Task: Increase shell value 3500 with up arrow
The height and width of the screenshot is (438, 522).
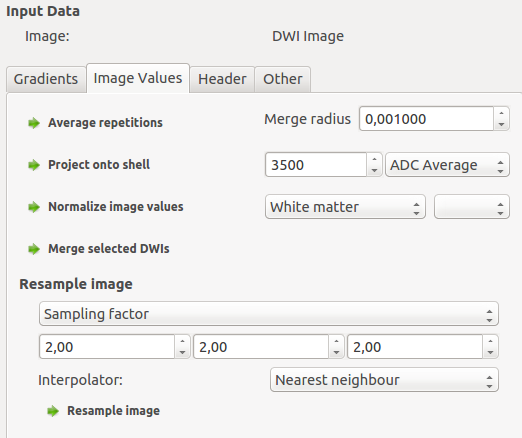Action: pyautogui.click(x=374, y=159)
